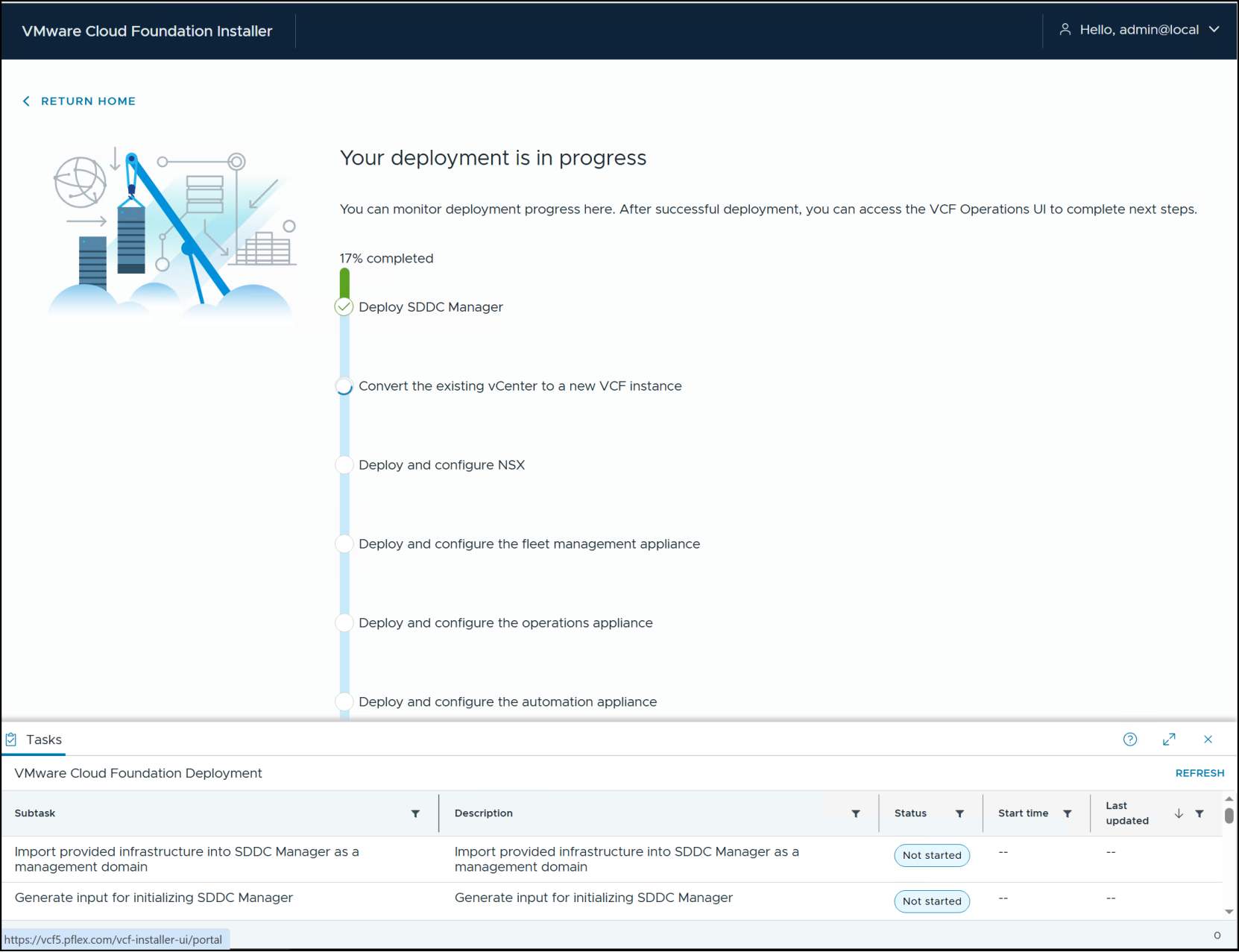The image size is (1239, 952).
Task: Click the Return Home back chevron
Action: 26,101
